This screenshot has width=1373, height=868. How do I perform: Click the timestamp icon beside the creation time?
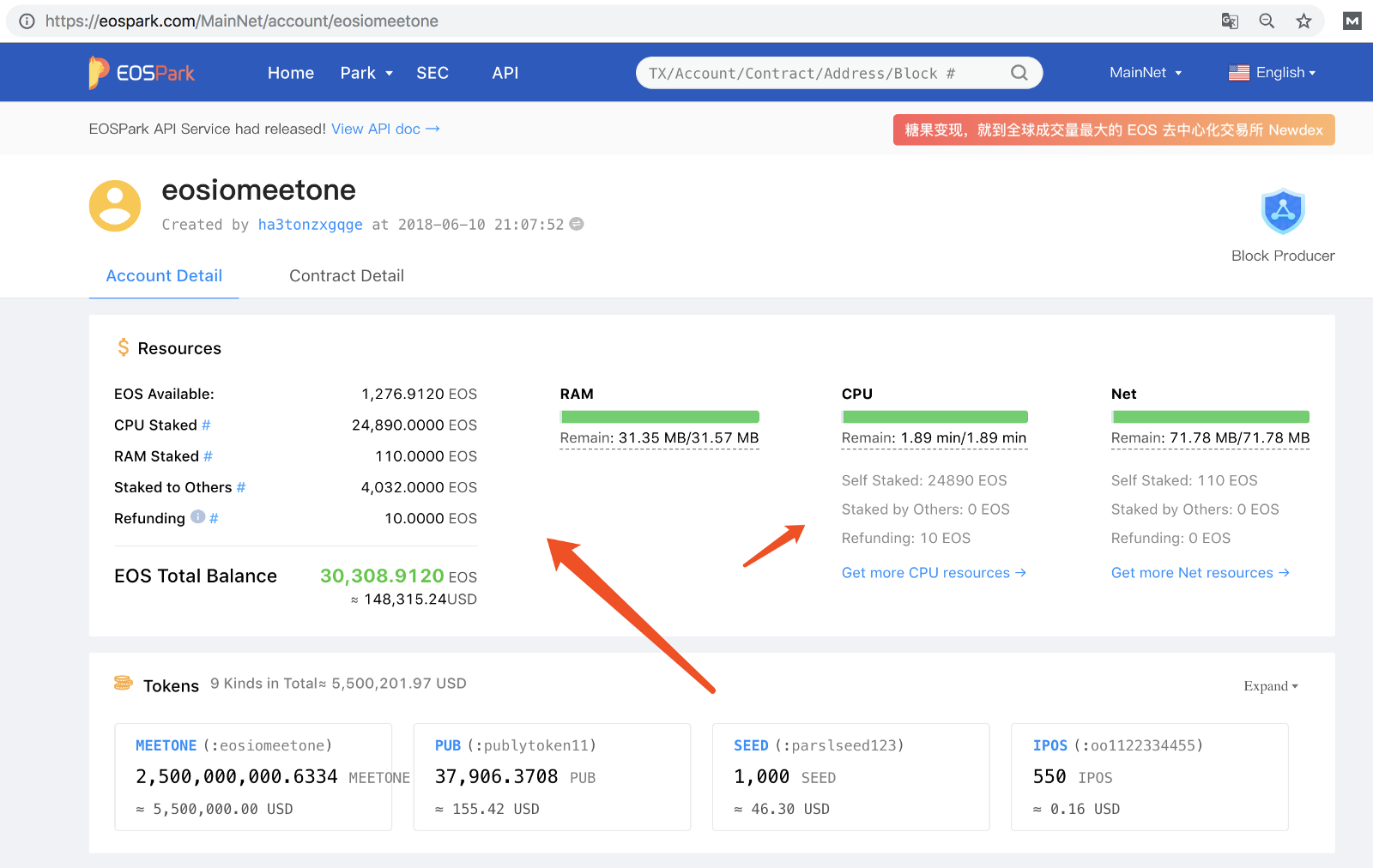(577, 224)
